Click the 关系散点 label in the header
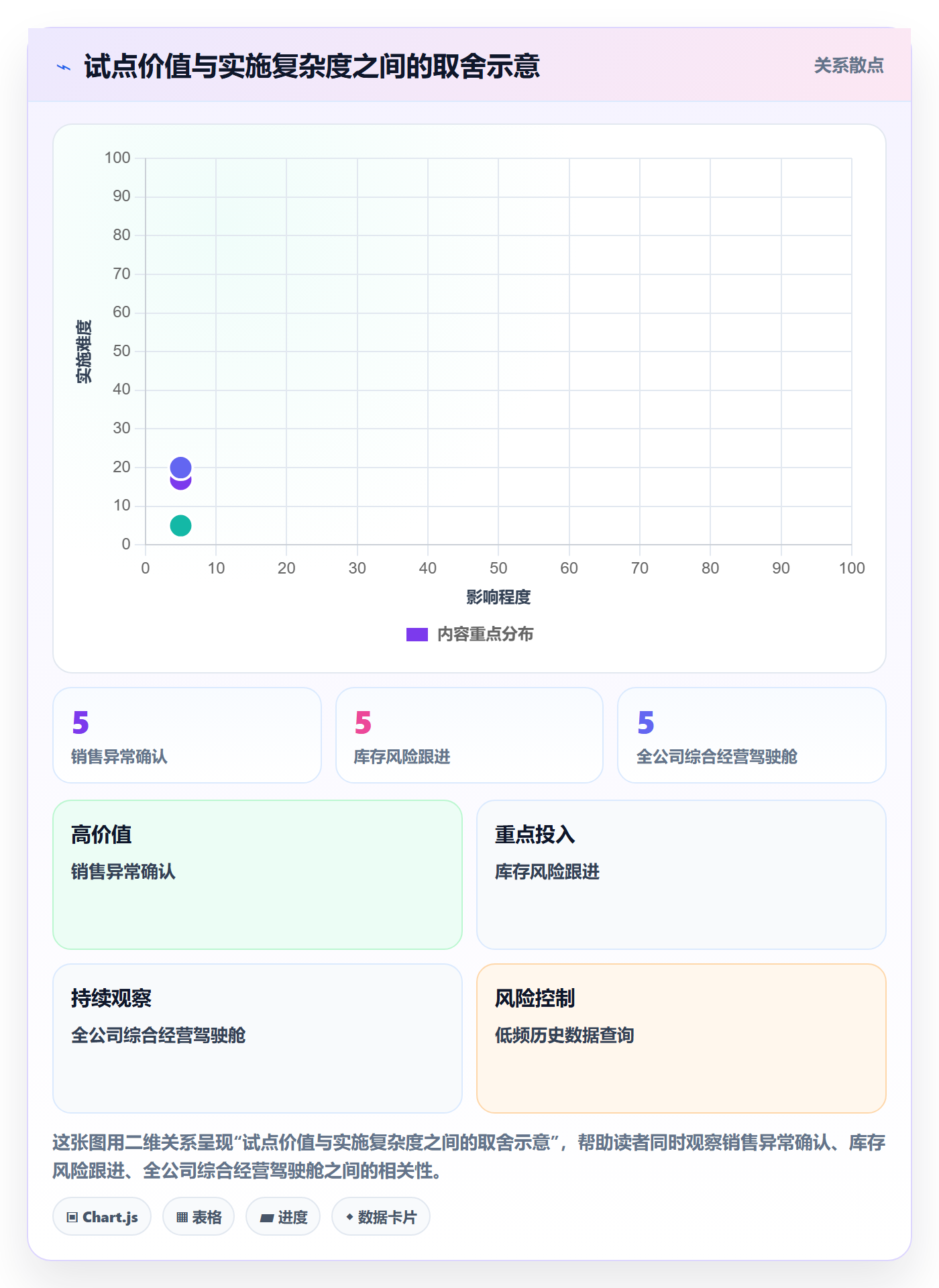 click(848, 66)
